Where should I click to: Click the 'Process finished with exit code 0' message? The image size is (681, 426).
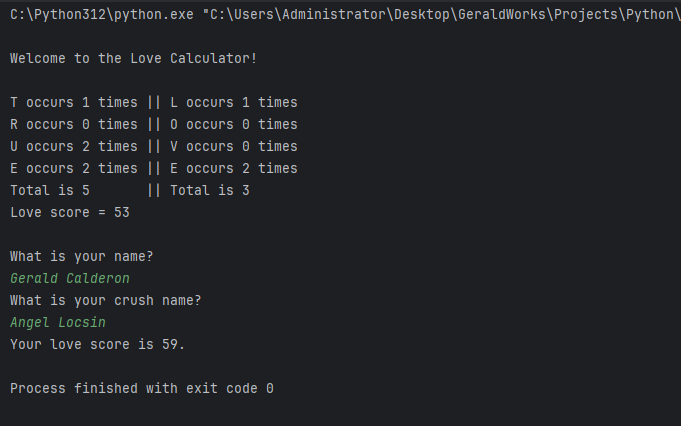[x=141, y=388]
